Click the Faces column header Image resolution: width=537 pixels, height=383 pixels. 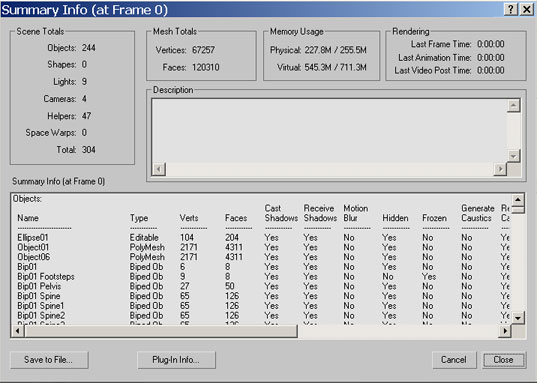coord(236,218)
